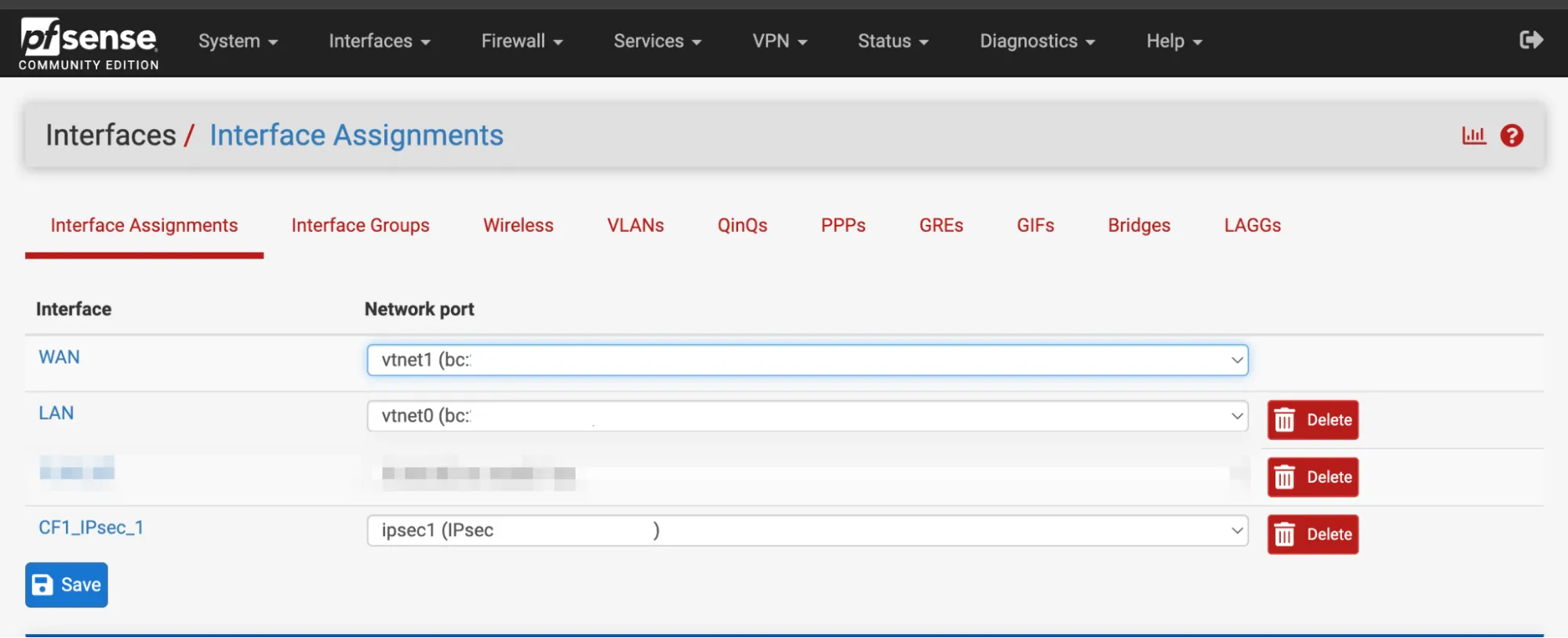
Task: Open the WAN network port dropdown
Action: [x=806, y=360]
